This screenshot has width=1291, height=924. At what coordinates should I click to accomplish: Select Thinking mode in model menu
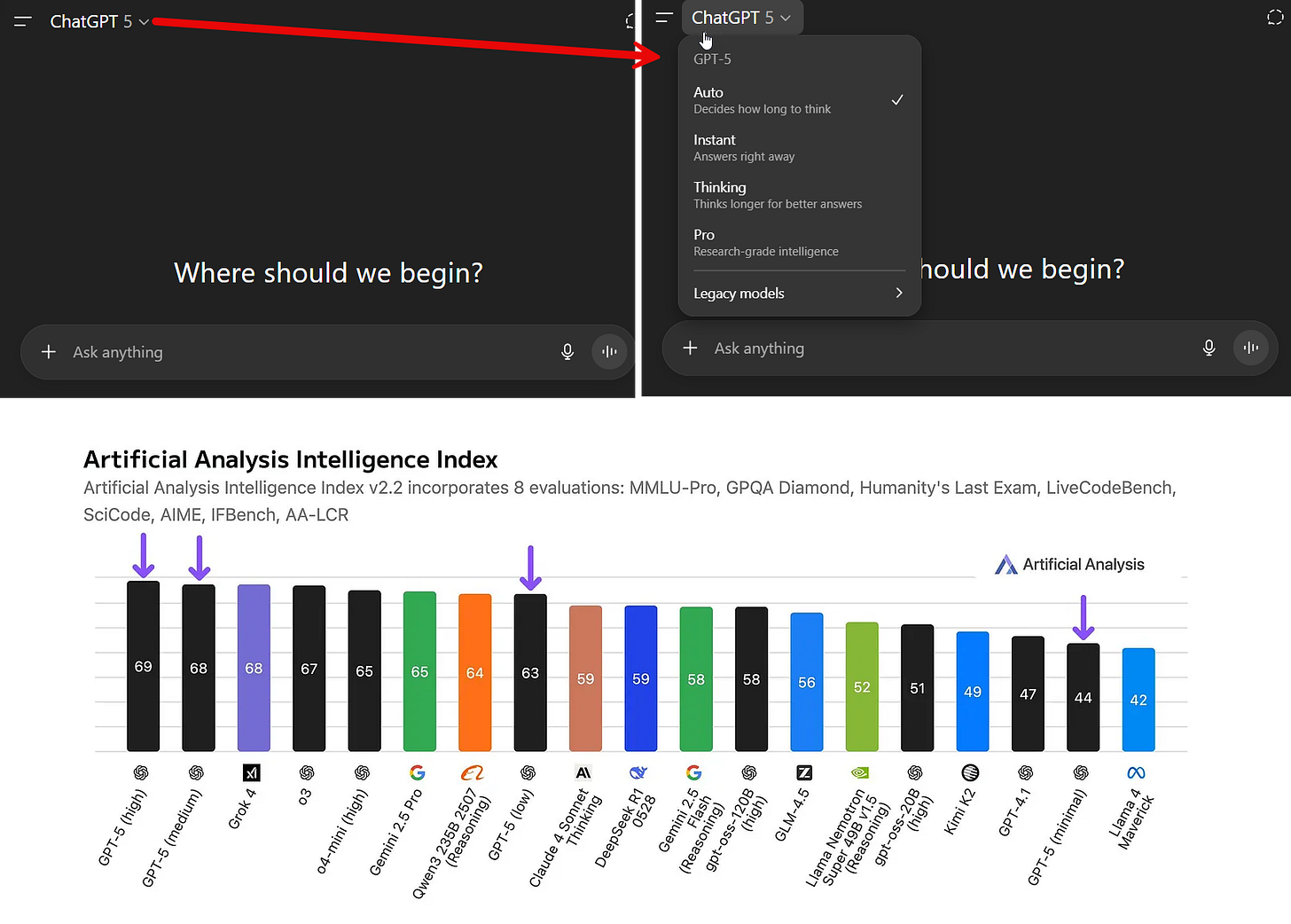[x=799, y=195]
